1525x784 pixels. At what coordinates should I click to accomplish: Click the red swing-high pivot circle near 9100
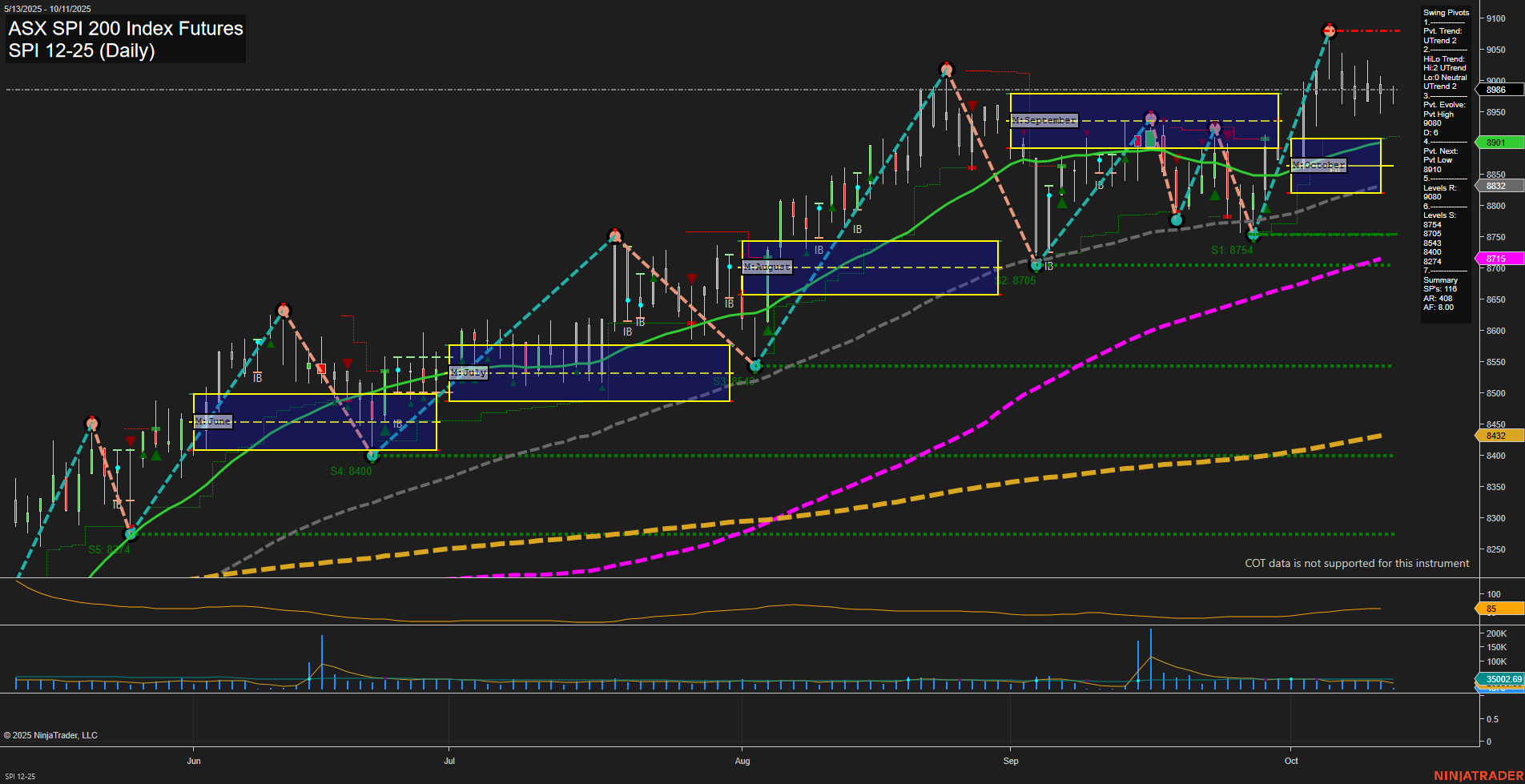point(1329,30)
